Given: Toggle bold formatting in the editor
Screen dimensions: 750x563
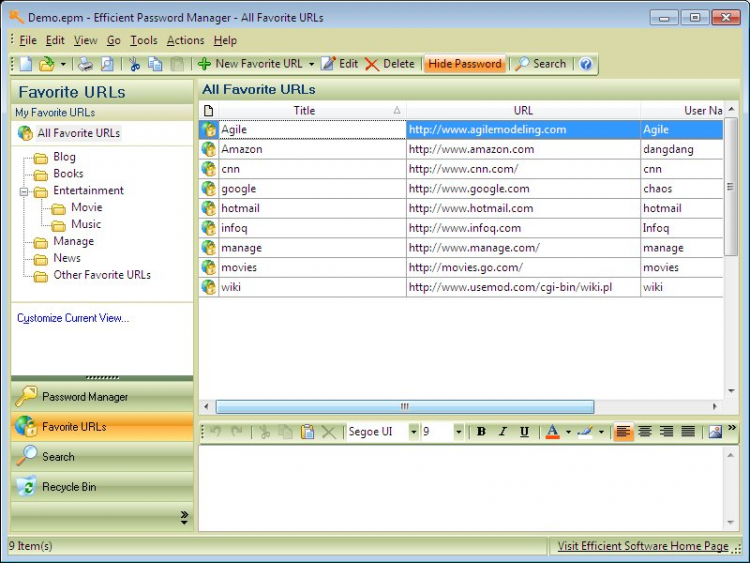Looking at the screenshot, I should coord(481,432).
